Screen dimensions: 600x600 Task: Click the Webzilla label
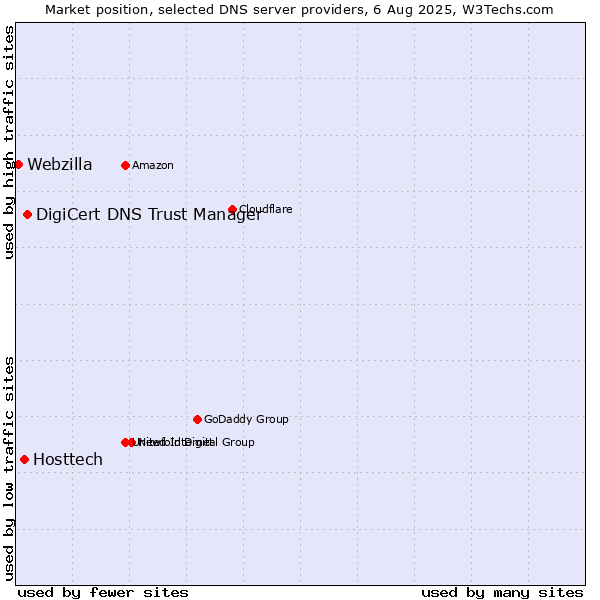[60, 165]
